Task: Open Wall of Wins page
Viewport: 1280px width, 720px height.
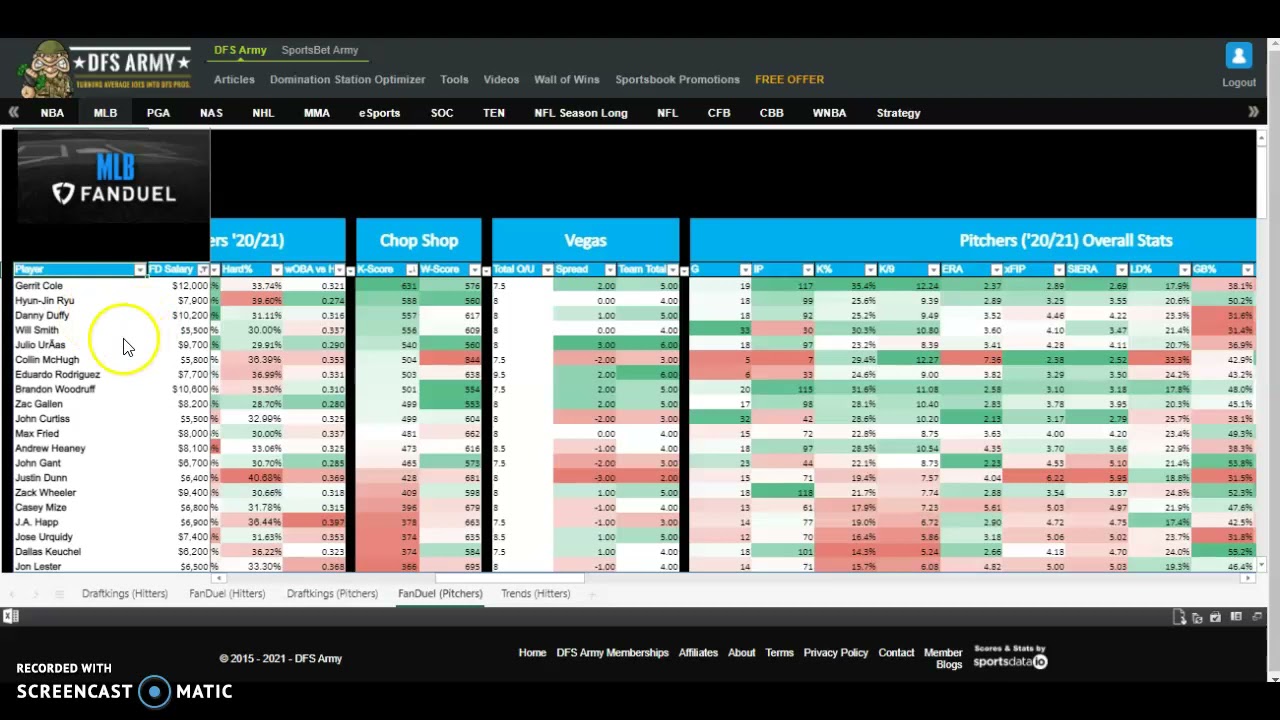Action: tap(567, 80)
